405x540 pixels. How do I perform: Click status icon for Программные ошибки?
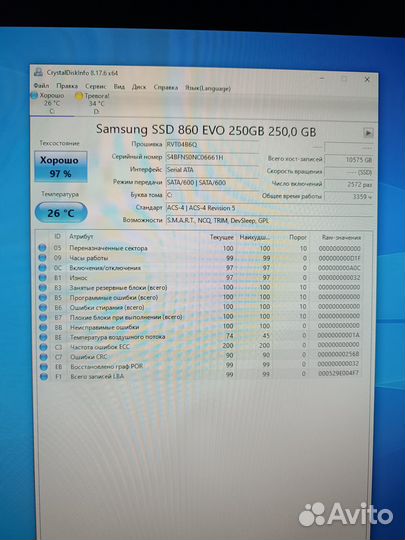coord(43,297)
